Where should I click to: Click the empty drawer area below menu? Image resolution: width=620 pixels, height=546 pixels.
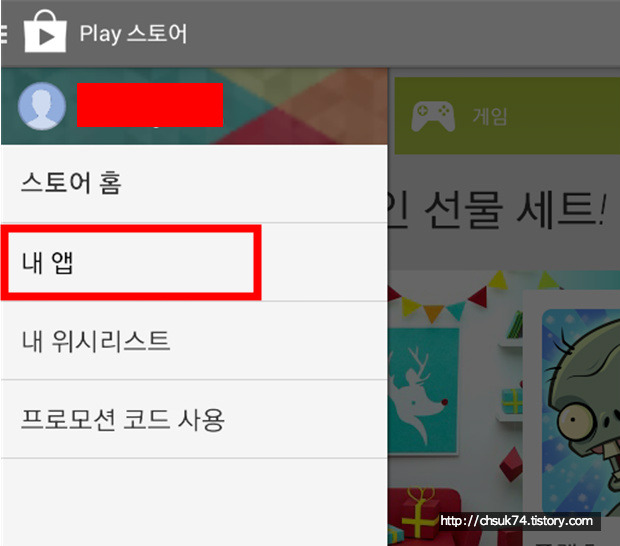pyautogui.click(x=194, y=502)
